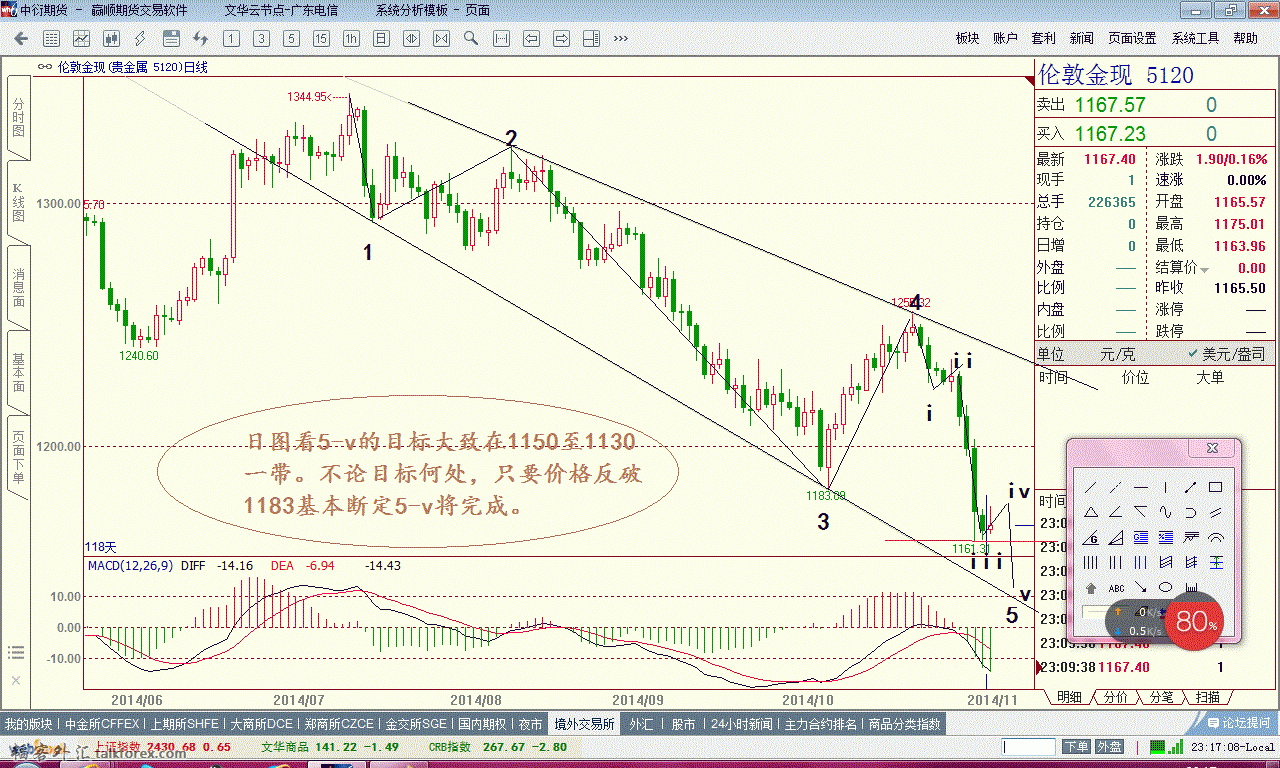This screenshot has width=1280, height=768.
Task: Open the 系统工具 menu
Action: (1195, 38)
